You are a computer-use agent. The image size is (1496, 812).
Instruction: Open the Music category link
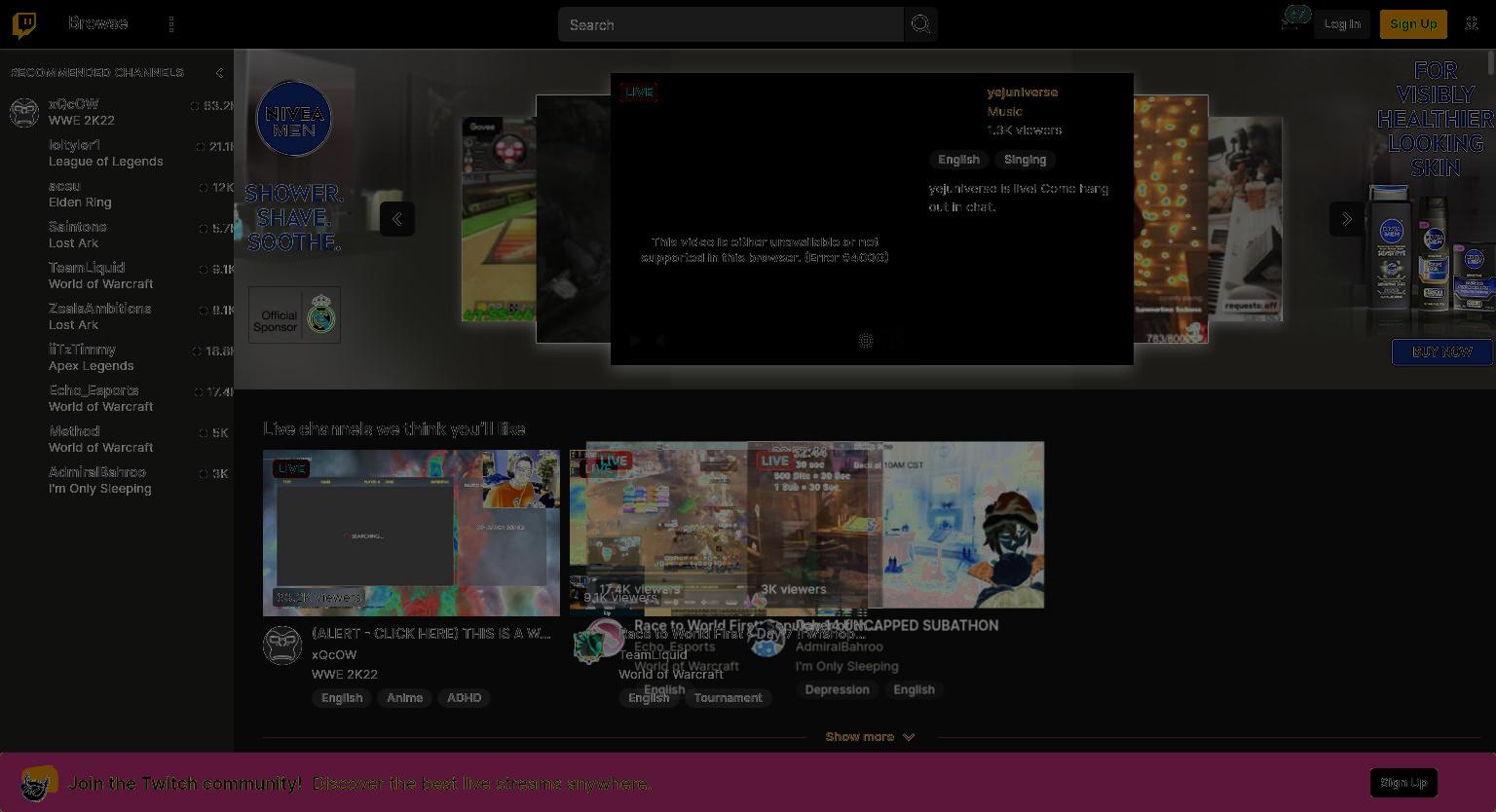(x=1004, y=111)
